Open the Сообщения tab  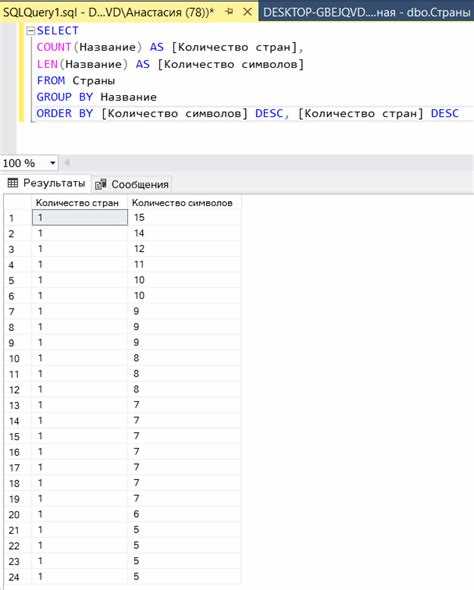132,184
